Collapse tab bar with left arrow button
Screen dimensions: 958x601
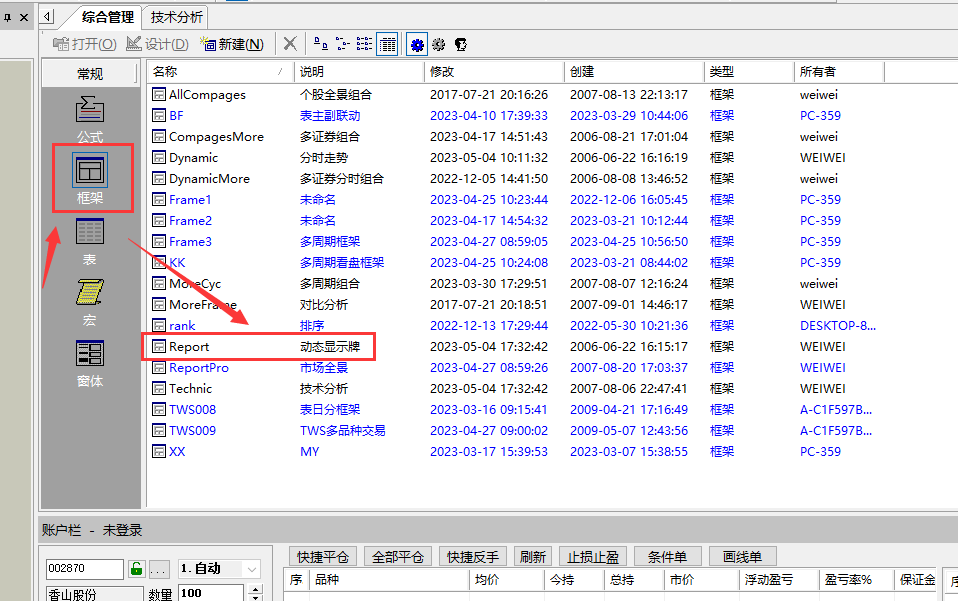[47, 16]
